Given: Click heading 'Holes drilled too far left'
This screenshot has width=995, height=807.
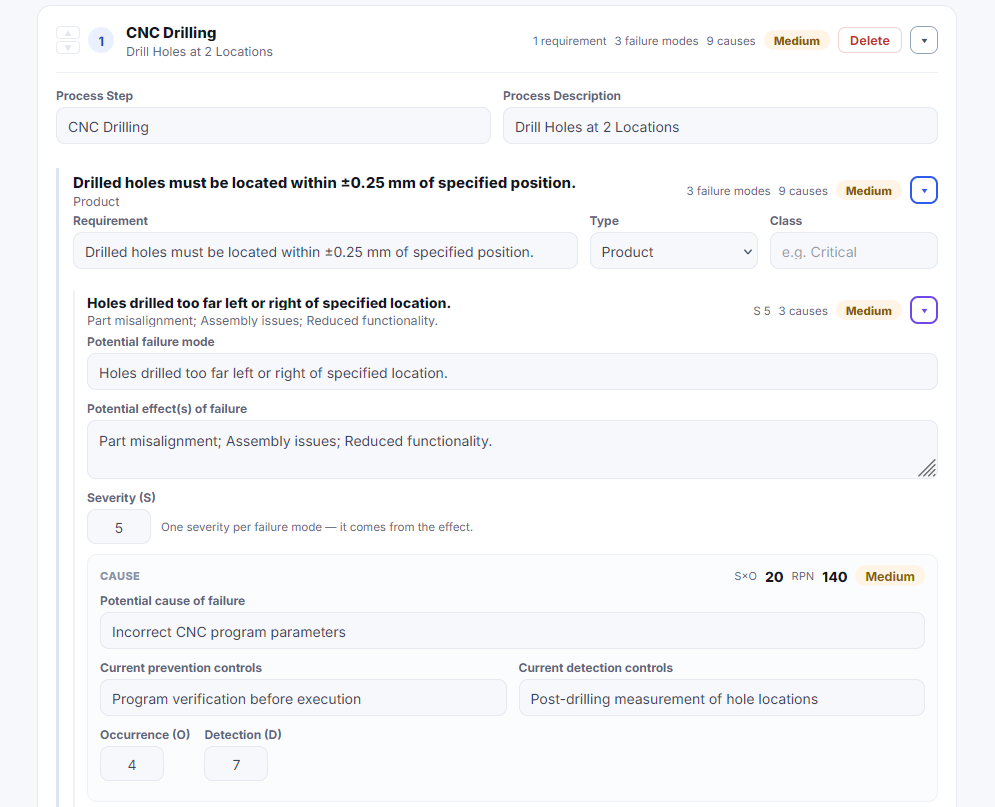Looking at the screenshot, I should 268,303.
